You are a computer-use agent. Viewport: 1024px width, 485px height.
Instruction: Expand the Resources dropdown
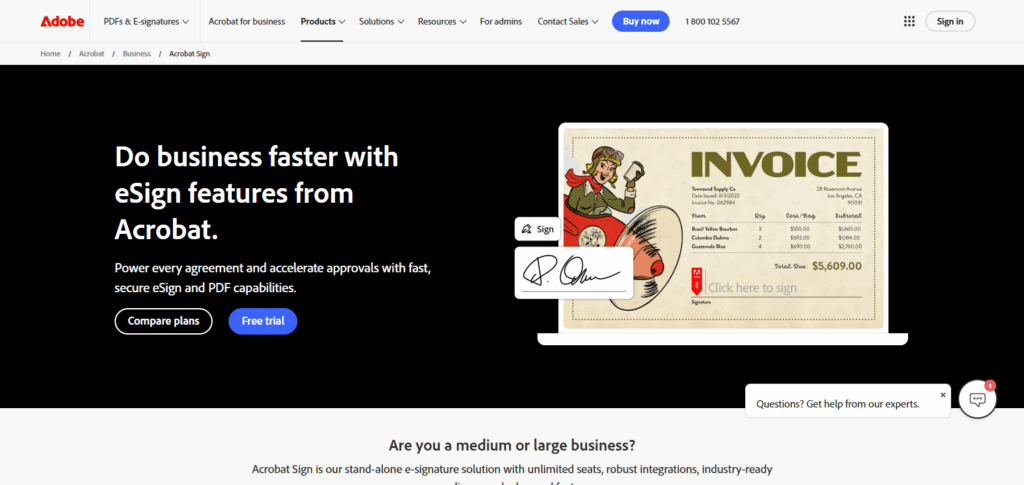[x=442, y=22]
